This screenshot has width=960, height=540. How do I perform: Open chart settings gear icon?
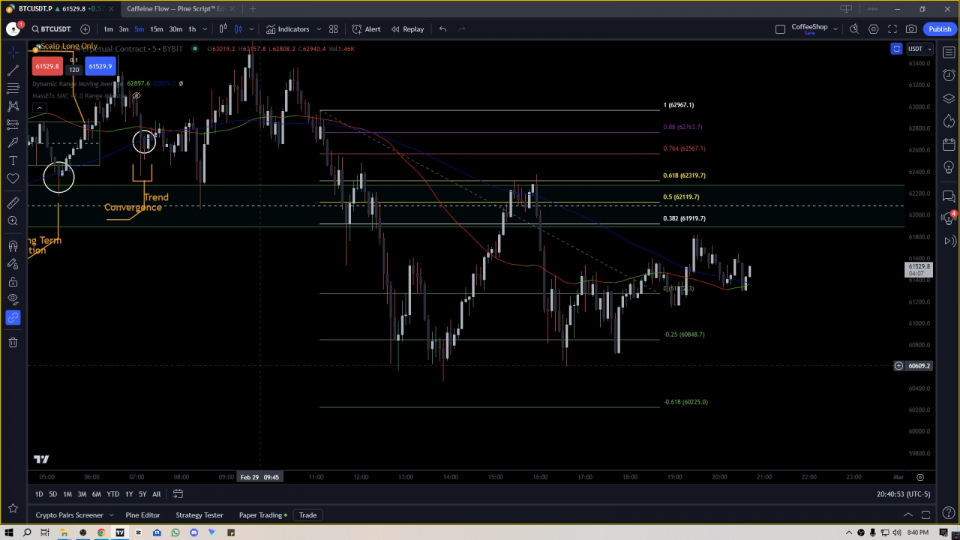click(x=874, y=29)
